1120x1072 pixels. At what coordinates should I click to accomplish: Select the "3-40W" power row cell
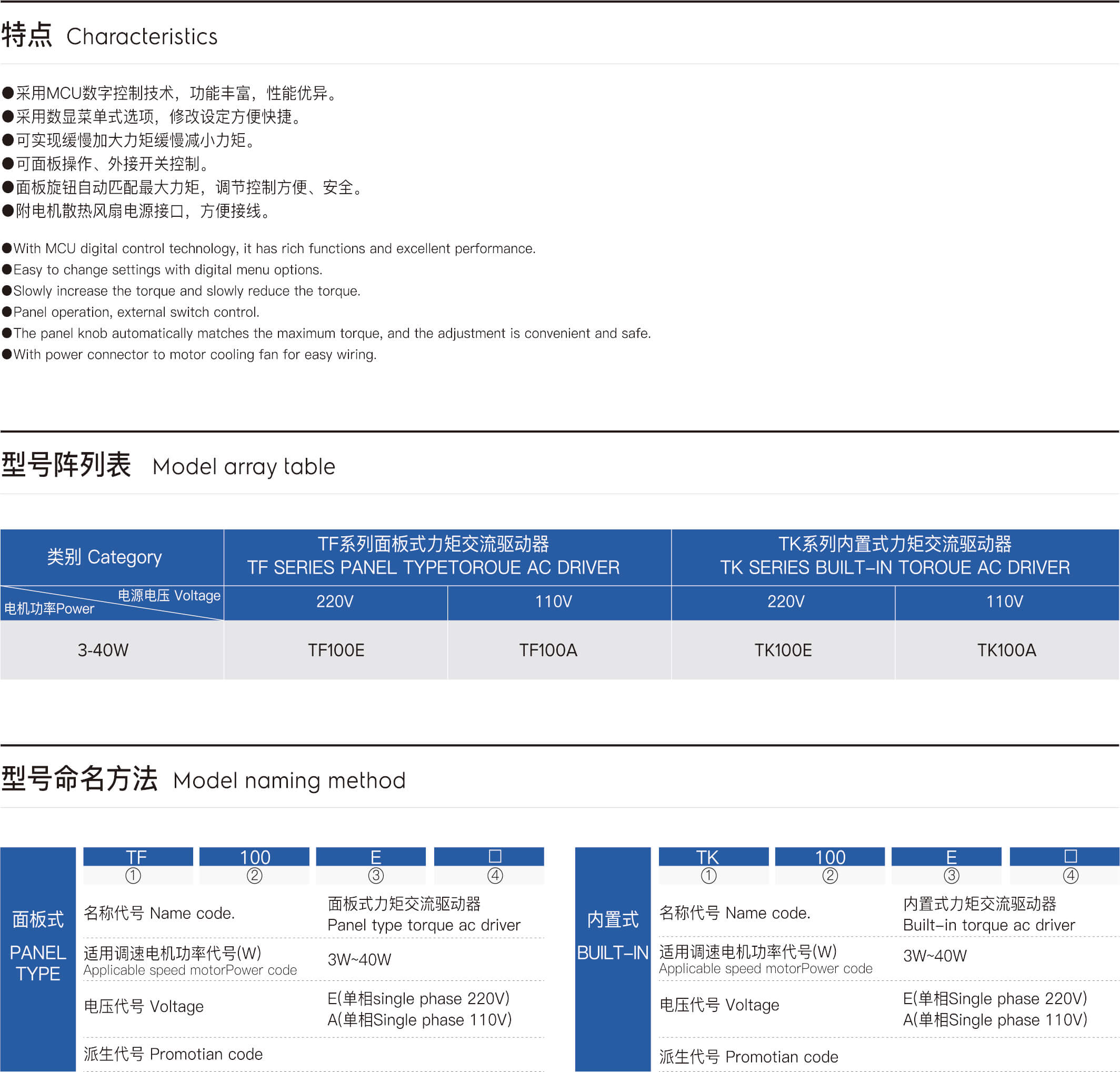pos(112,650)
